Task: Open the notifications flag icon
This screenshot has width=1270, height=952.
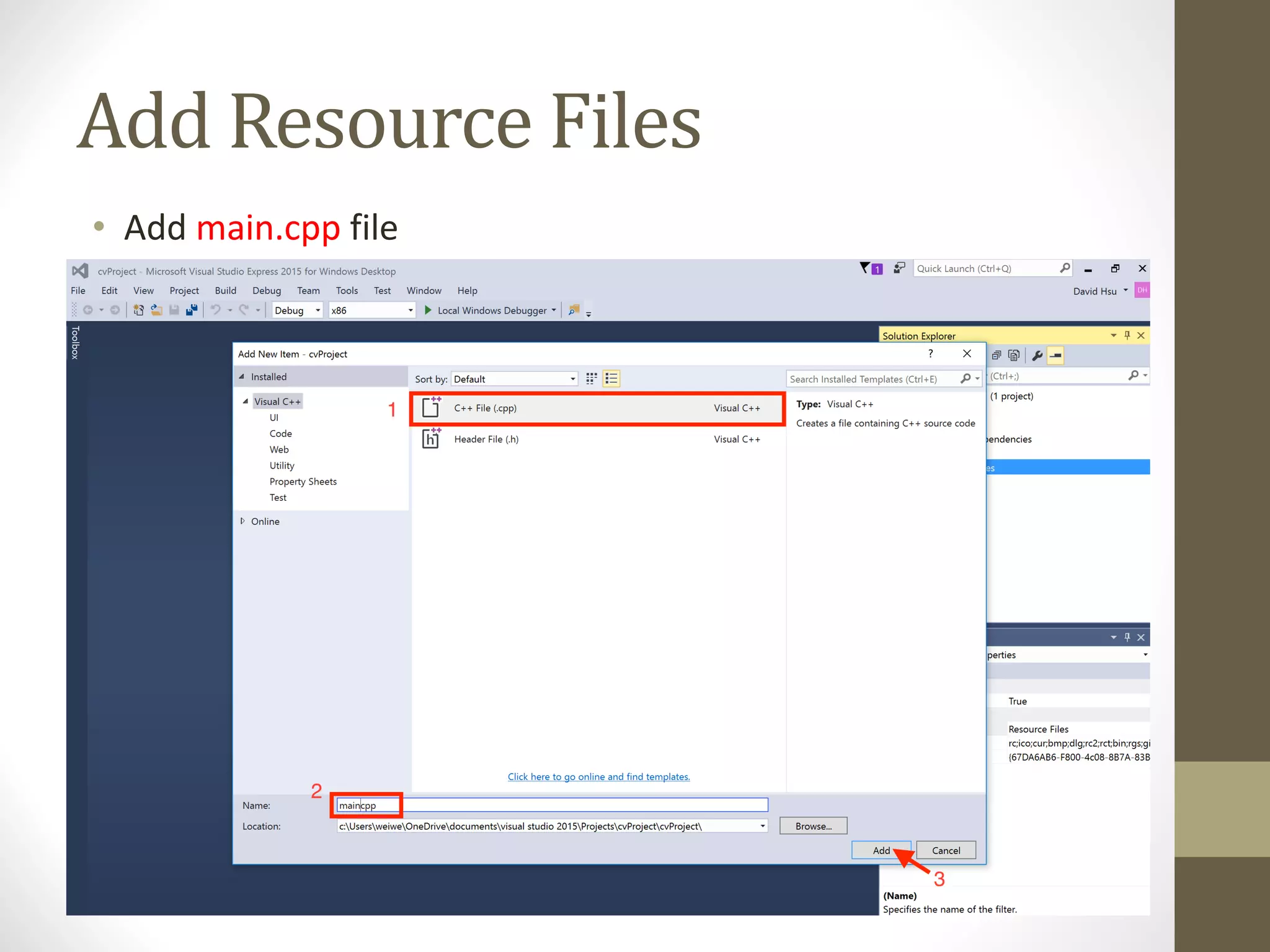Action: pos(866,268)
